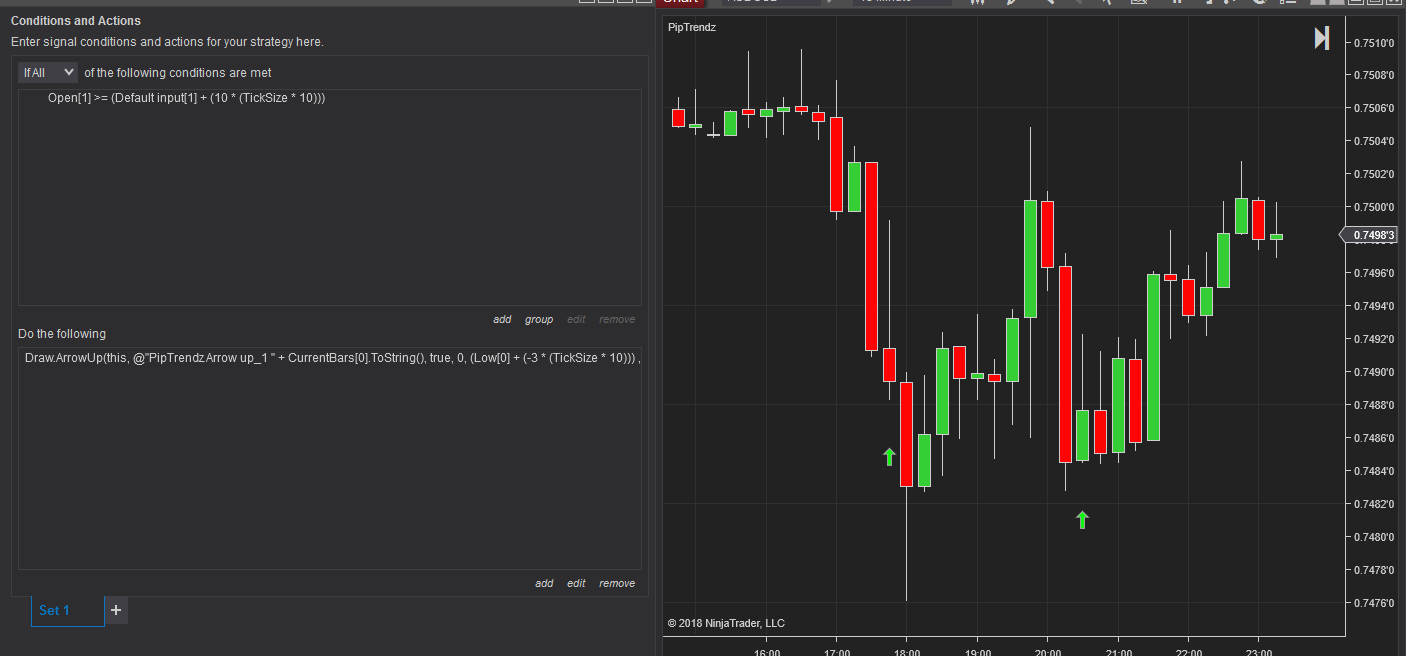Click the 0.7506'0 price axis label
1406x656 pixels.
click(1372, 108)
